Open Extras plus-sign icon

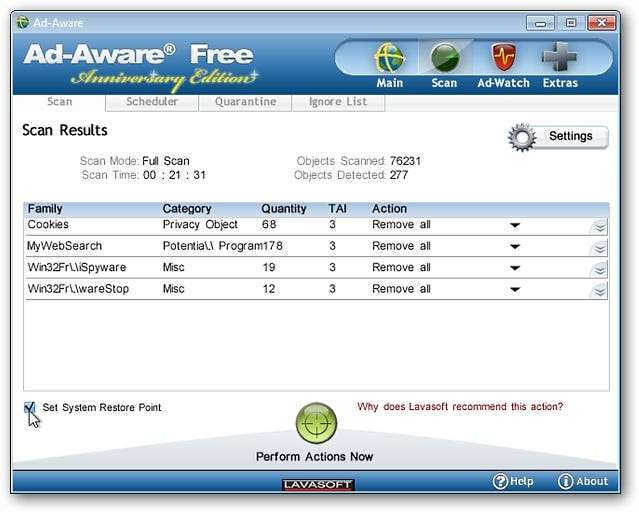pyautogui.click(x=560, y=57)
